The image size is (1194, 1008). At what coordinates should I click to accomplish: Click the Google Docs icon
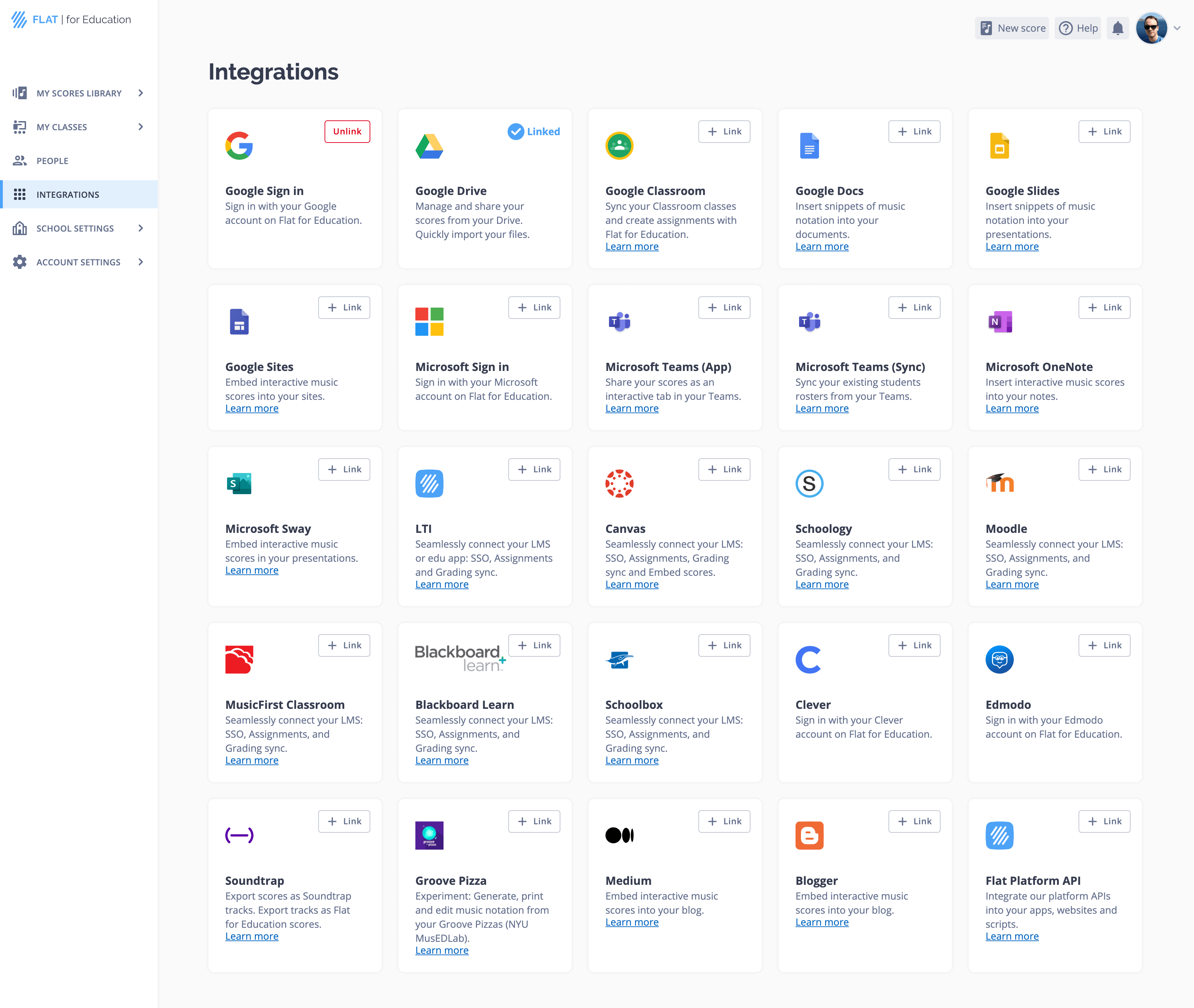coord(809,146)
